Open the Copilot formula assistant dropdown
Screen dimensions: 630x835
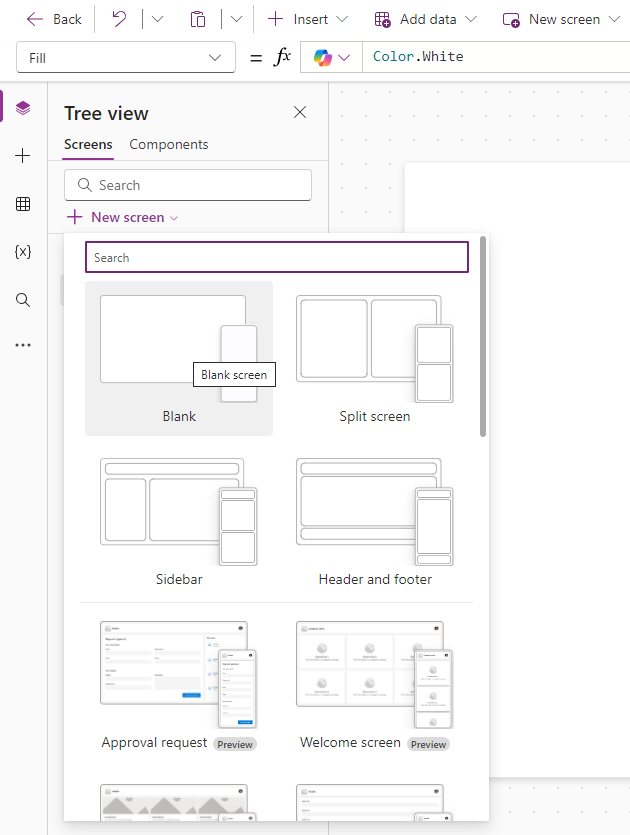[x=331, y=57]
